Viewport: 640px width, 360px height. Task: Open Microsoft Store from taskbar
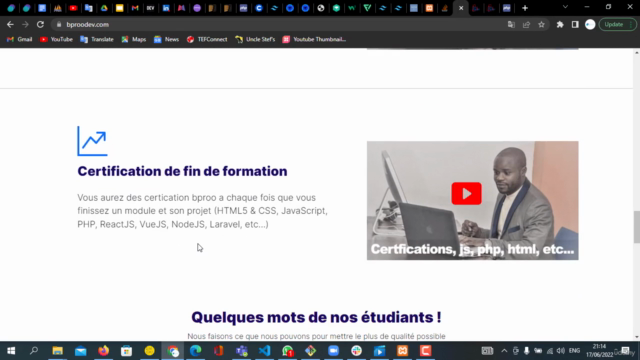pos(127,351)
